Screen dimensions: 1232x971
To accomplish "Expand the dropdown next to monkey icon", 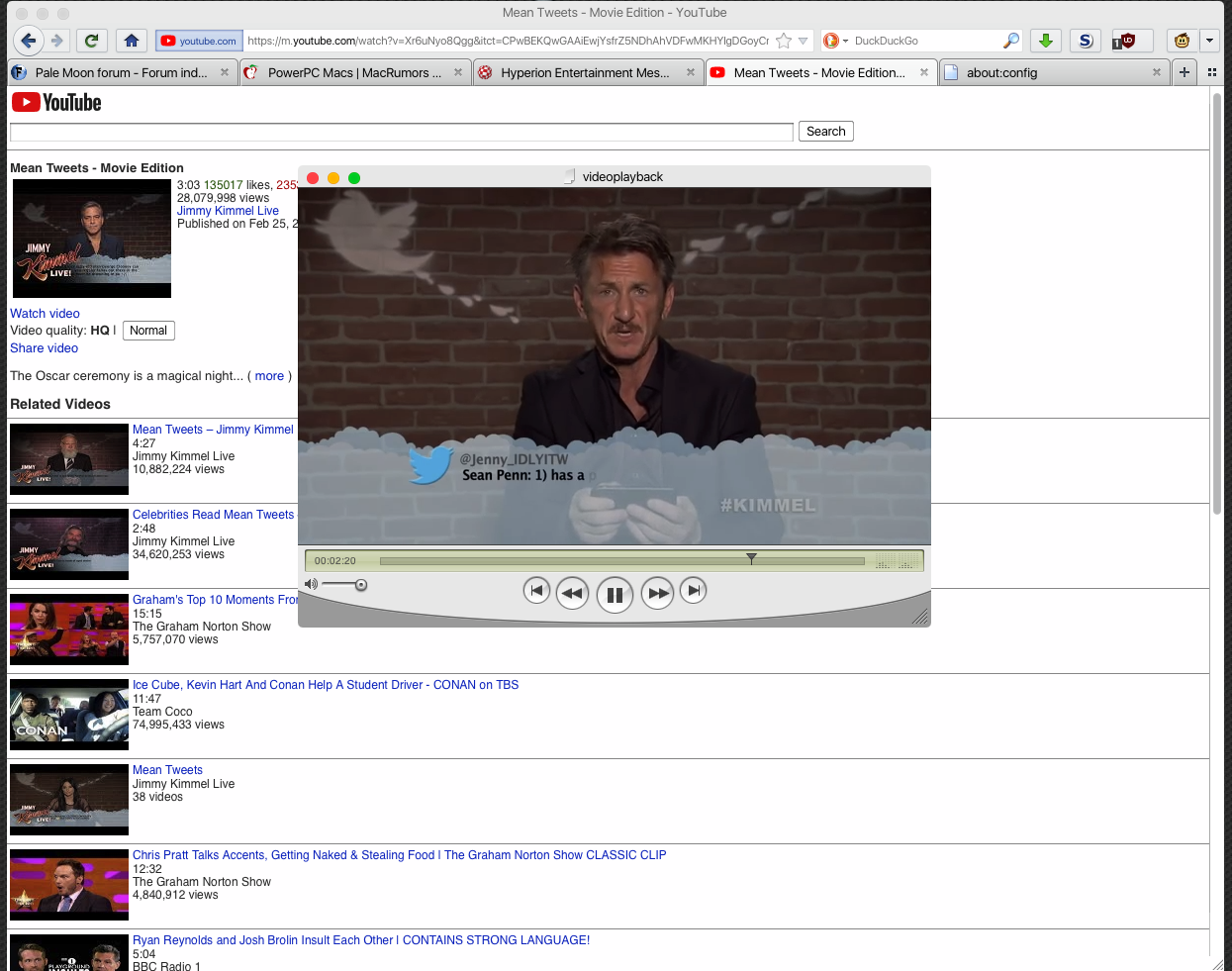I will [1210, 41].
